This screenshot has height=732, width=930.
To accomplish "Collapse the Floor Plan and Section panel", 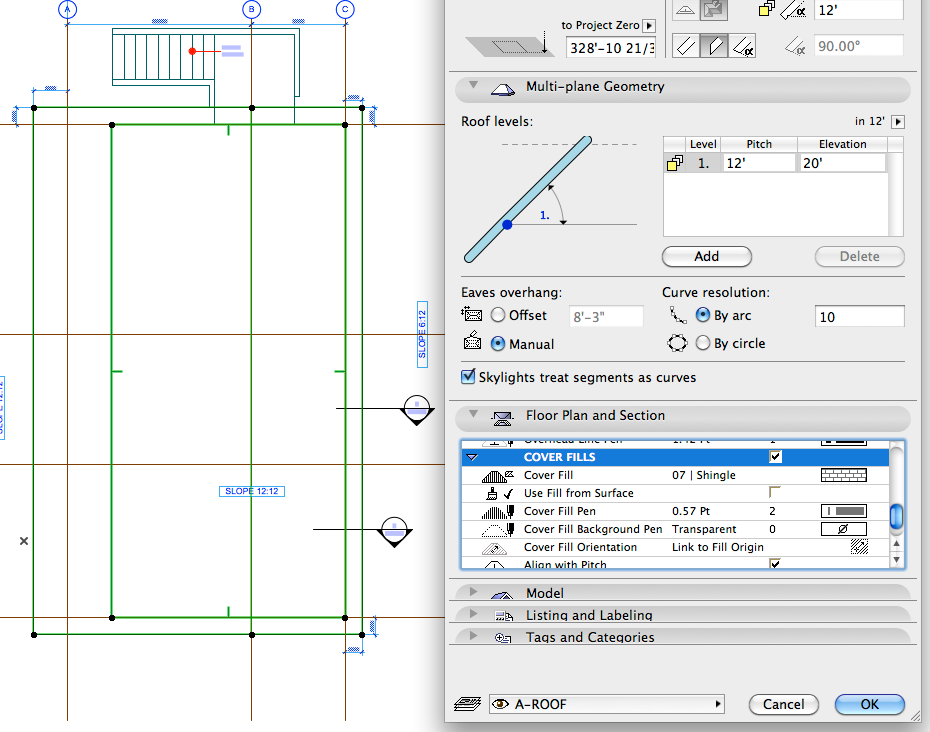I will point(473,413).
